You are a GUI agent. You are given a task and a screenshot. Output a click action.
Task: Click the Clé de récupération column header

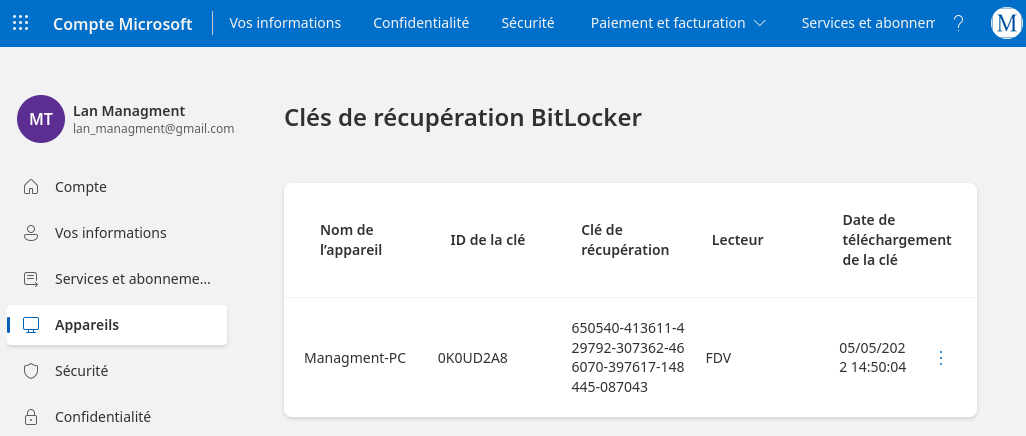click(x=625, y=240)
